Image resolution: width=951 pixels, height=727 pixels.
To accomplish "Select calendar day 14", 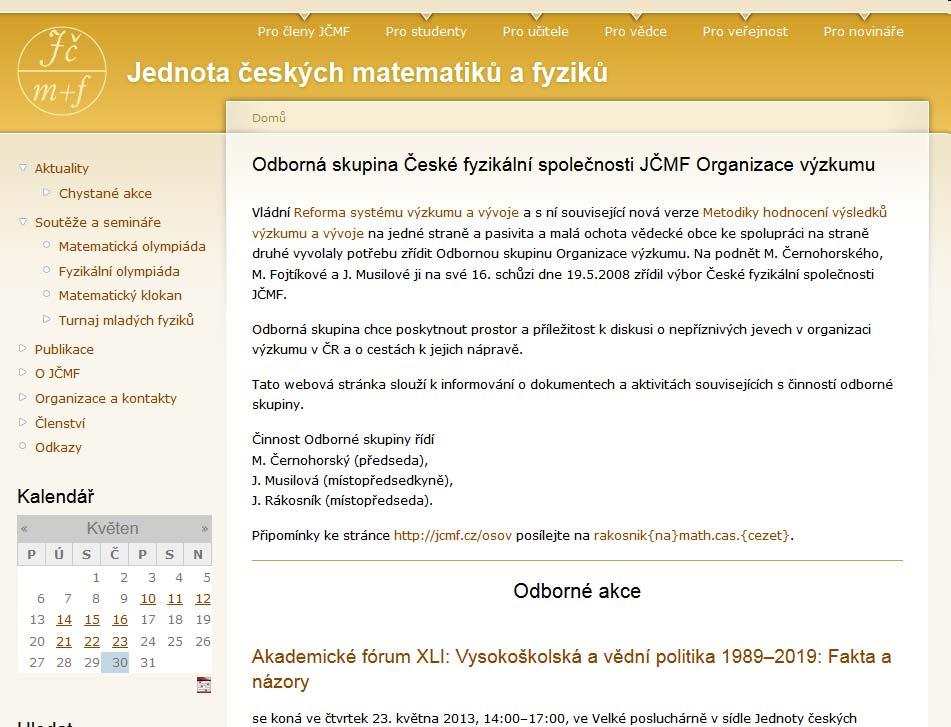I will (64, 620).
